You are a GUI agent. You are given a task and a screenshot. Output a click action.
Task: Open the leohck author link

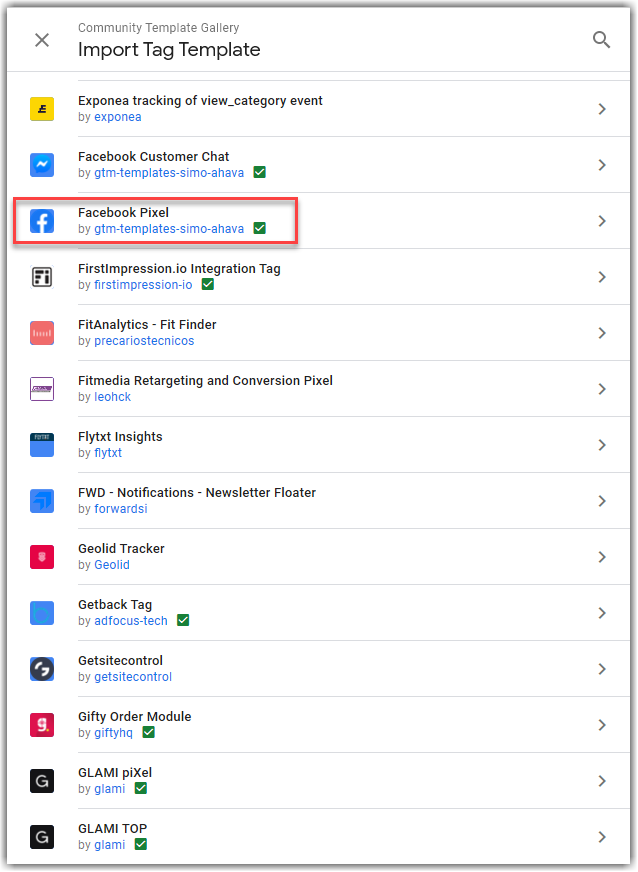(x=112, y=397)
